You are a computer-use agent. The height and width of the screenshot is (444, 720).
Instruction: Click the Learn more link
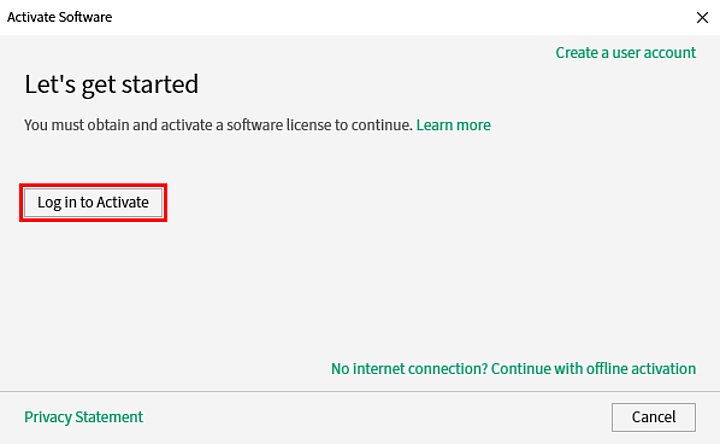click(453, 125)
